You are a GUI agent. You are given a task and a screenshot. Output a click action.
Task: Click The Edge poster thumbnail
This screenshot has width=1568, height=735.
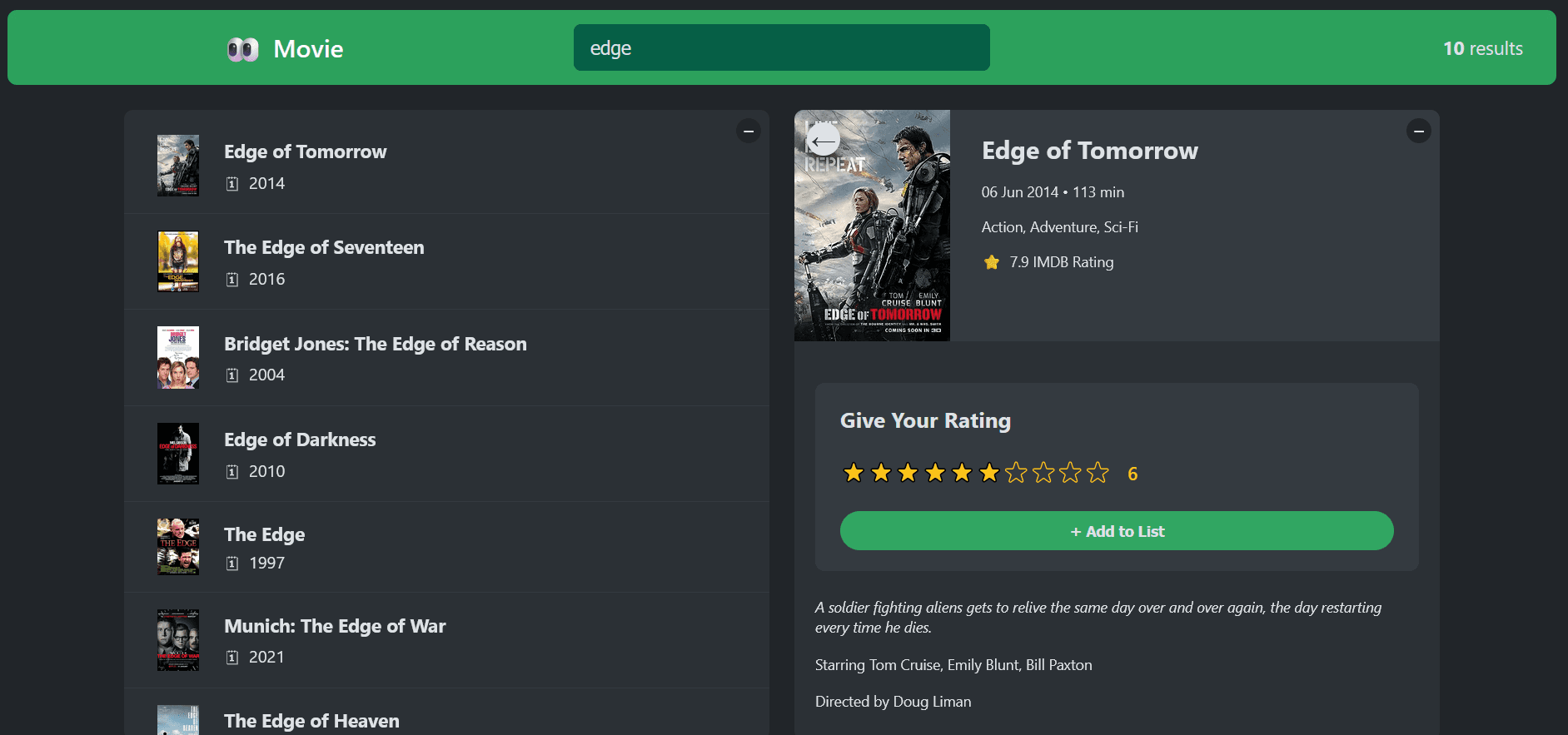(178, 547)
